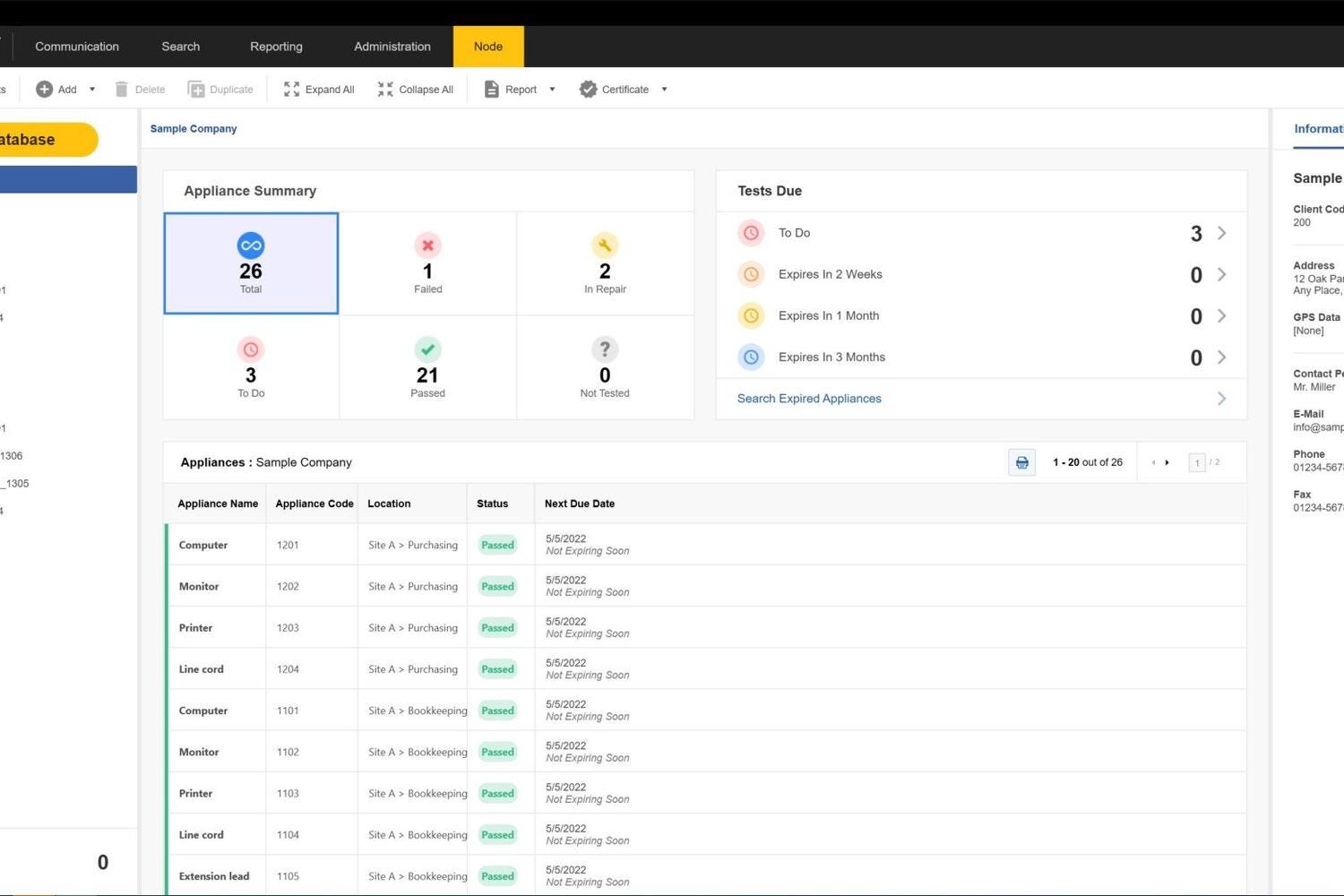Click the Expand All icon
The width and height of the screenshot is (1344, 896).
[291, 90]
